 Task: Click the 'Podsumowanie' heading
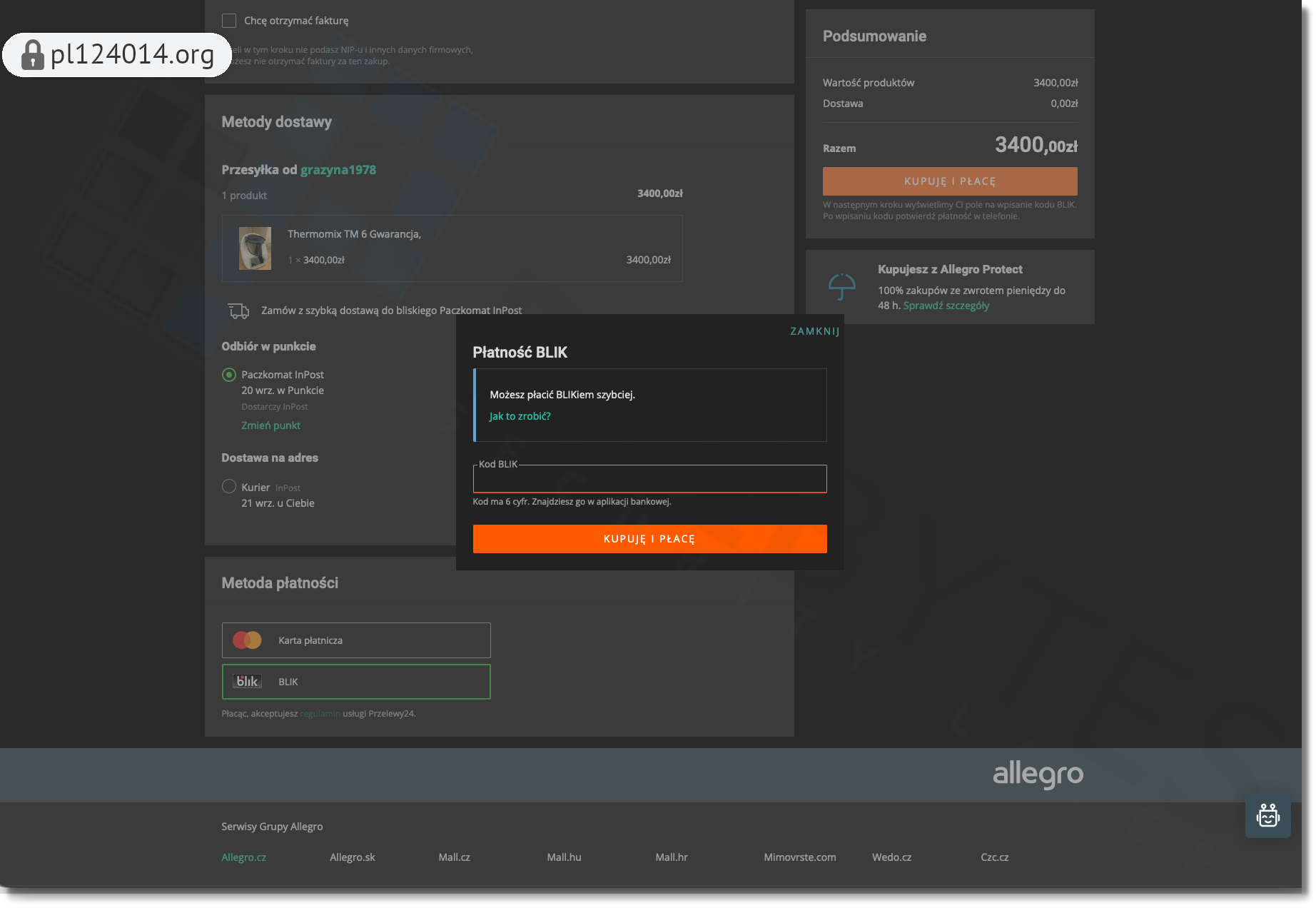click(x=874, y=36)
